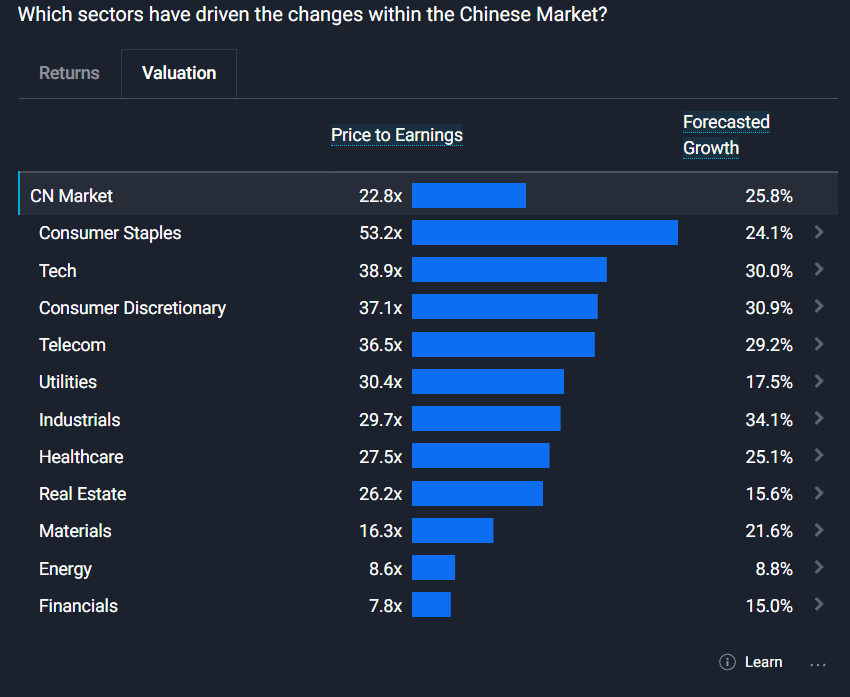Screen dimensions: 850x697
Task: Click the Consumer Staples blue P/E bar
Action: click(544, 233)
